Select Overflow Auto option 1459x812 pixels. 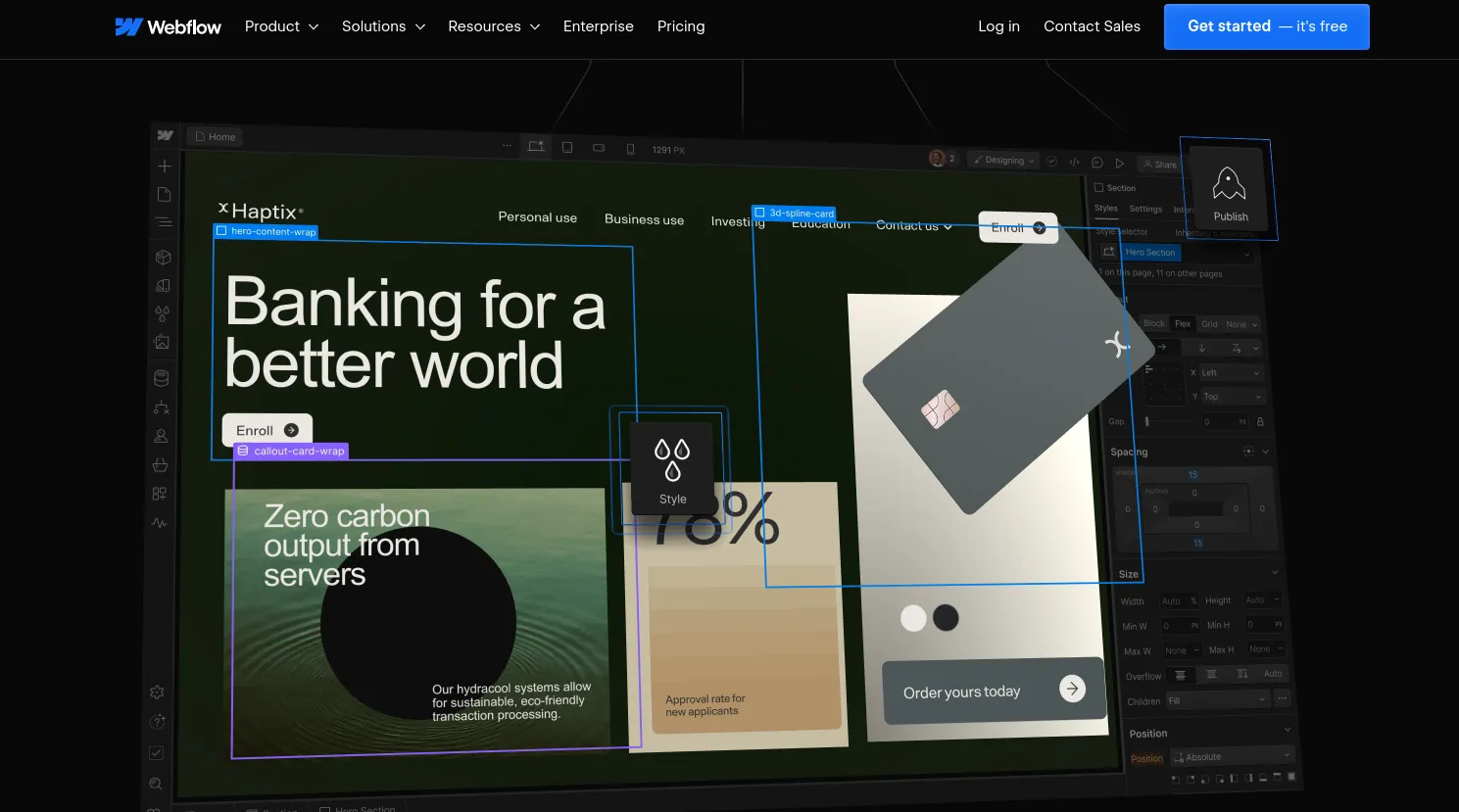[1272, 674]
